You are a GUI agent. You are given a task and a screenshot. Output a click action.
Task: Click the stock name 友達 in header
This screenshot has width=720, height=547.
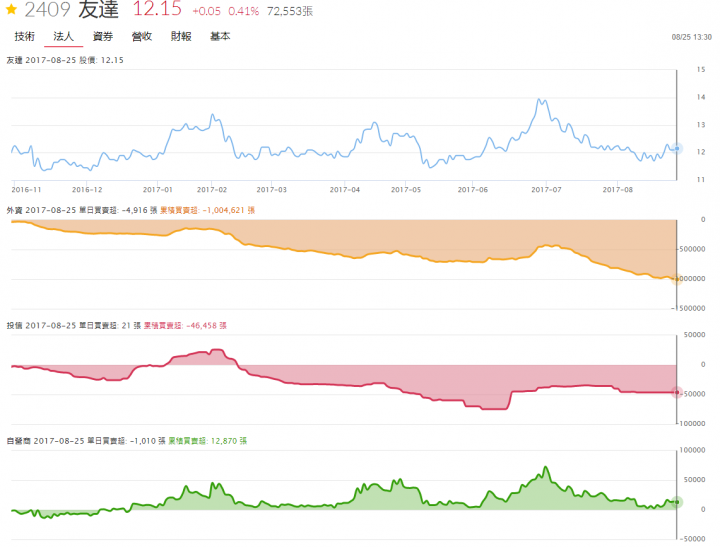coord(98,9)
